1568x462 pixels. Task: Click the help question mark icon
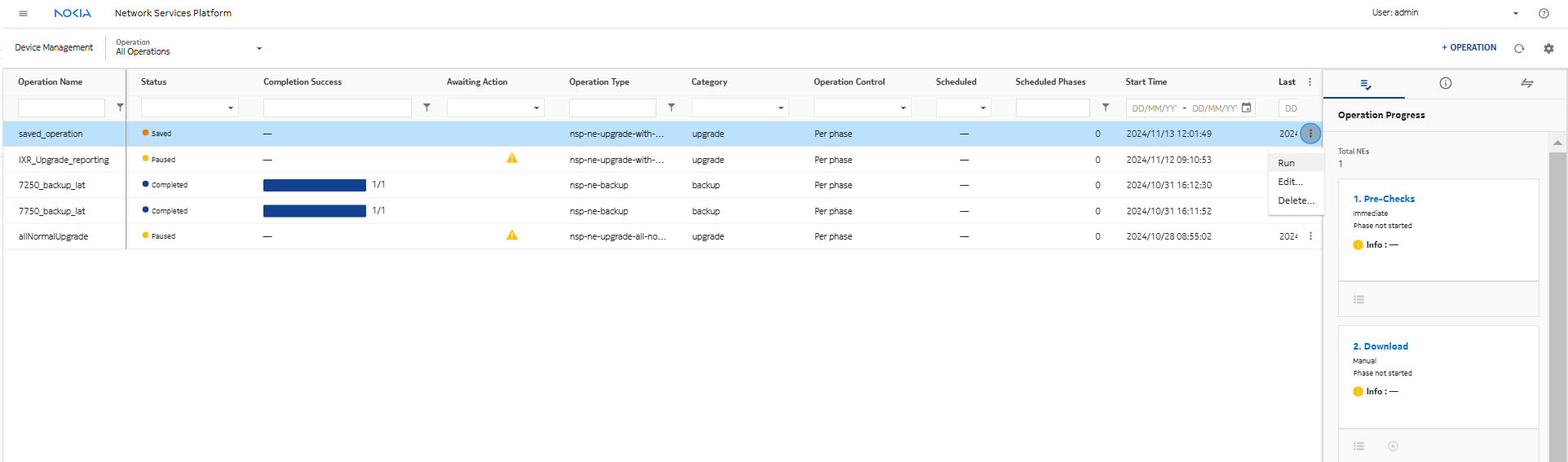pyautogui.click(x=1544, y=13)
